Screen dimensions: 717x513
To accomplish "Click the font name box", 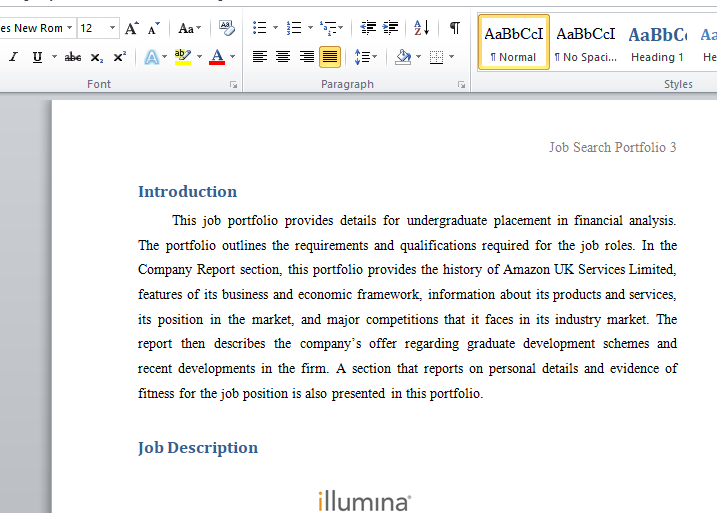I will [x=32, y=28].
